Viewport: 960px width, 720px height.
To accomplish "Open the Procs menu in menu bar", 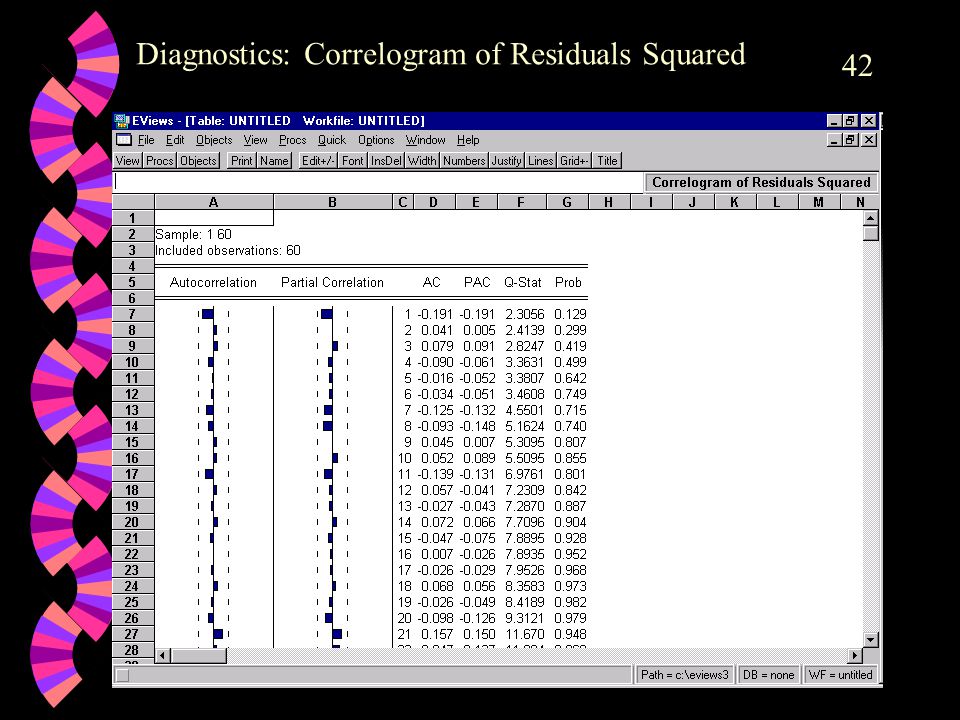I will [x=292, y=140].
